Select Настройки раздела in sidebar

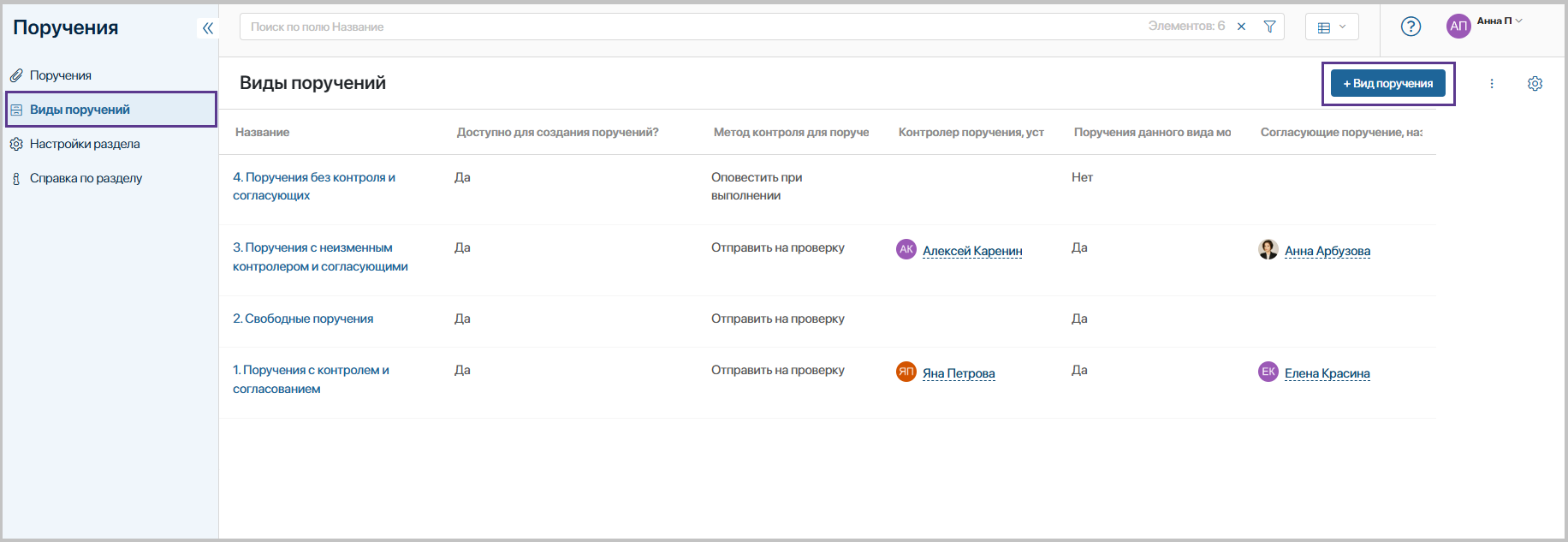tap(85, 144)
